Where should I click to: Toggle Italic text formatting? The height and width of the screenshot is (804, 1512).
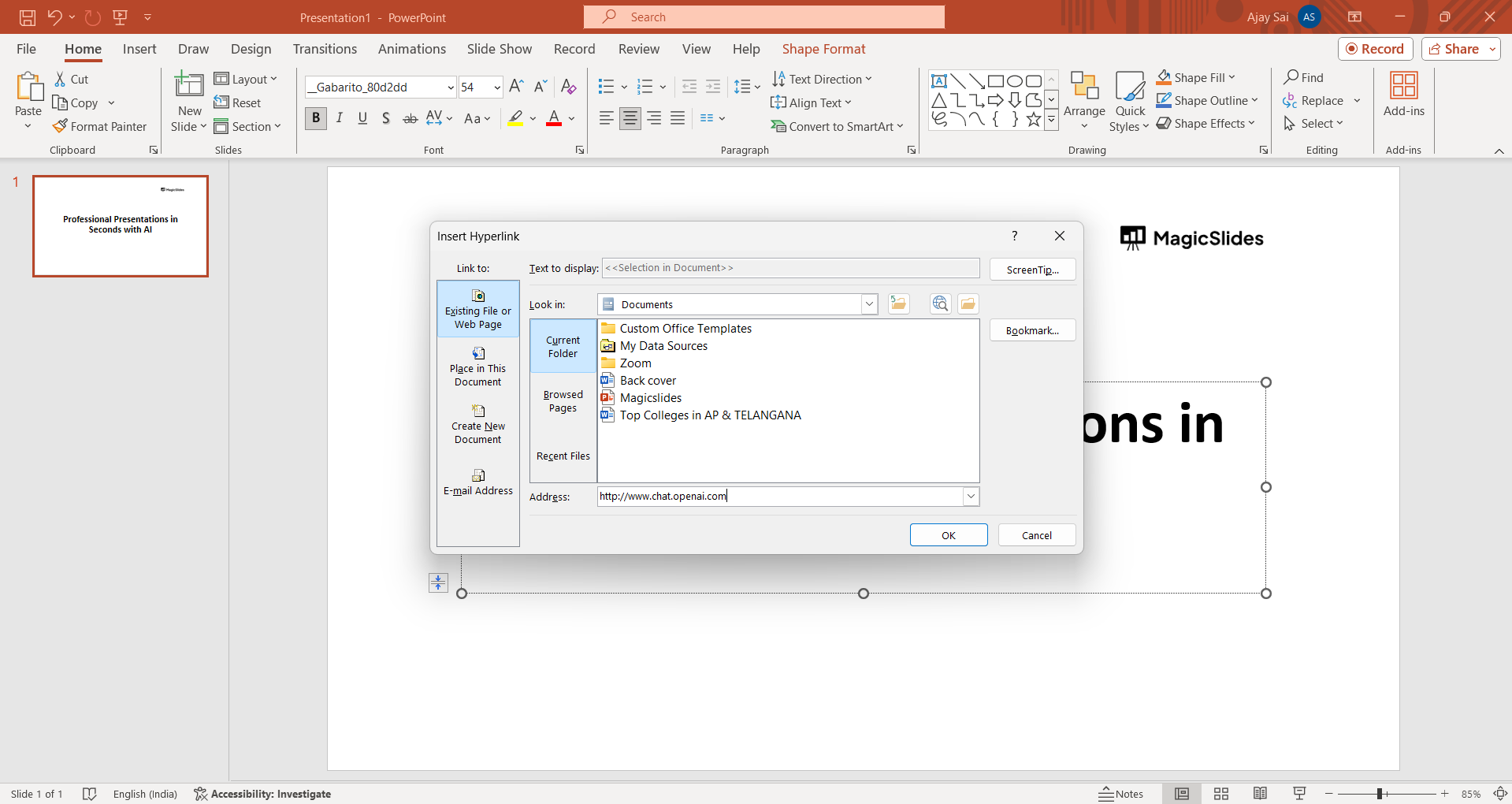tap(339, 118)
